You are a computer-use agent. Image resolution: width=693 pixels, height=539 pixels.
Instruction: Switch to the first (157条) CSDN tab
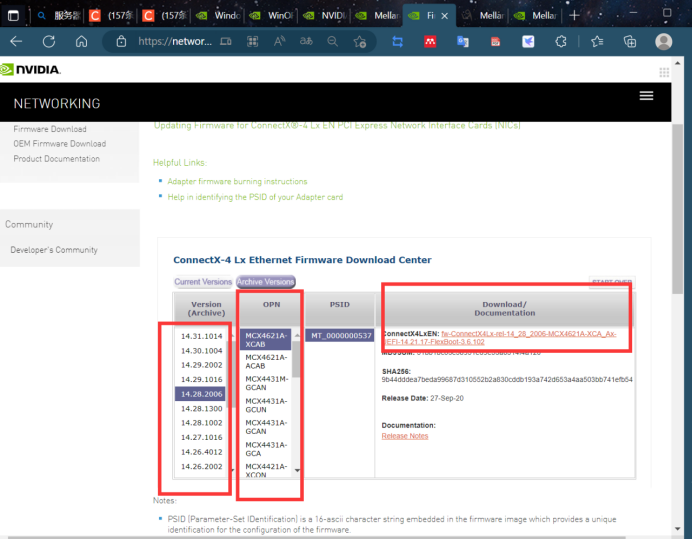(112, 16)
